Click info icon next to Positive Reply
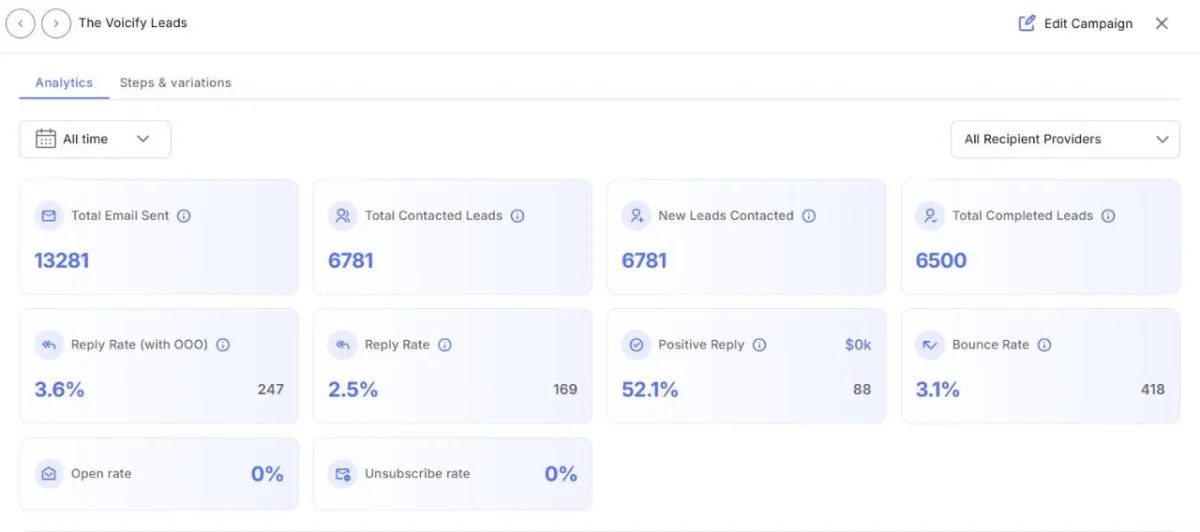1200x532 pixels. [759, 345]
